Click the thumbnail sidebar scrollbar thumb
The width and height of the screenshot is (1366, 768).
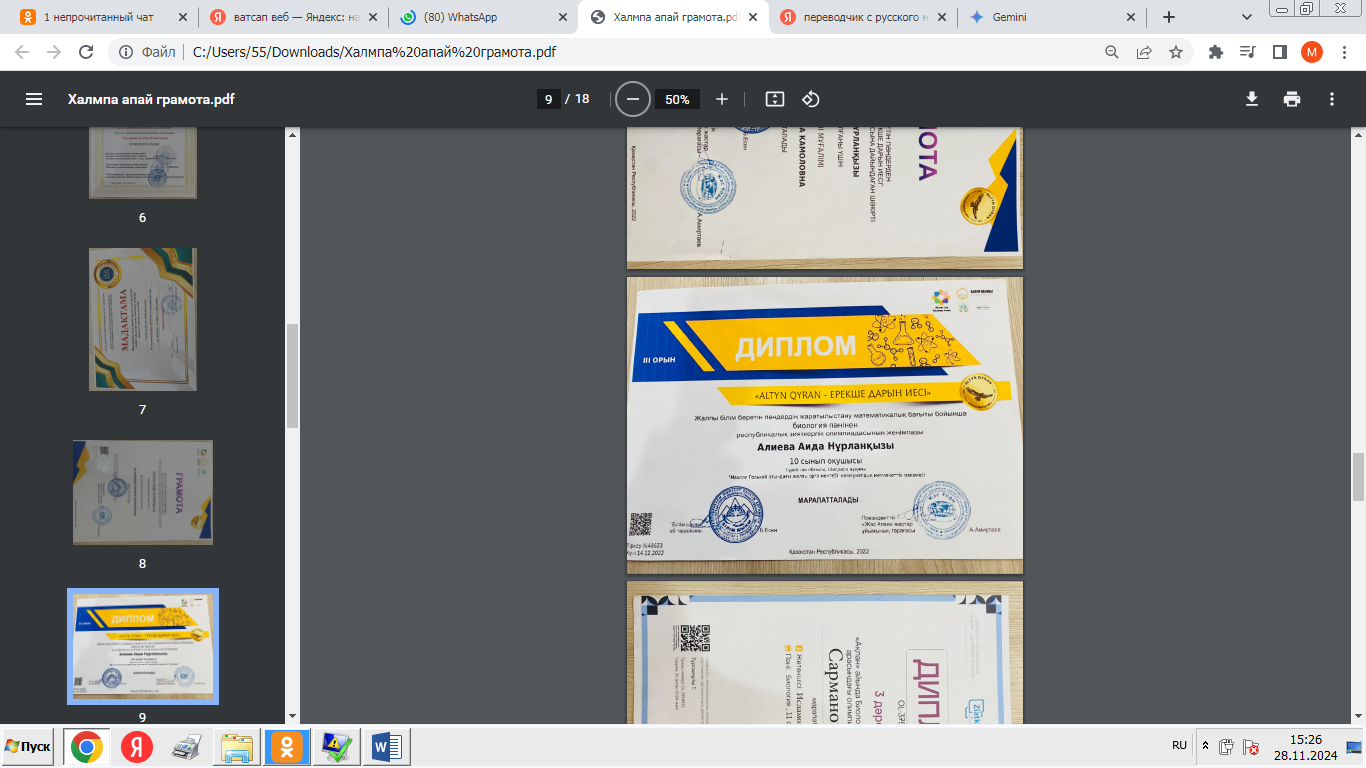(293, 376)
